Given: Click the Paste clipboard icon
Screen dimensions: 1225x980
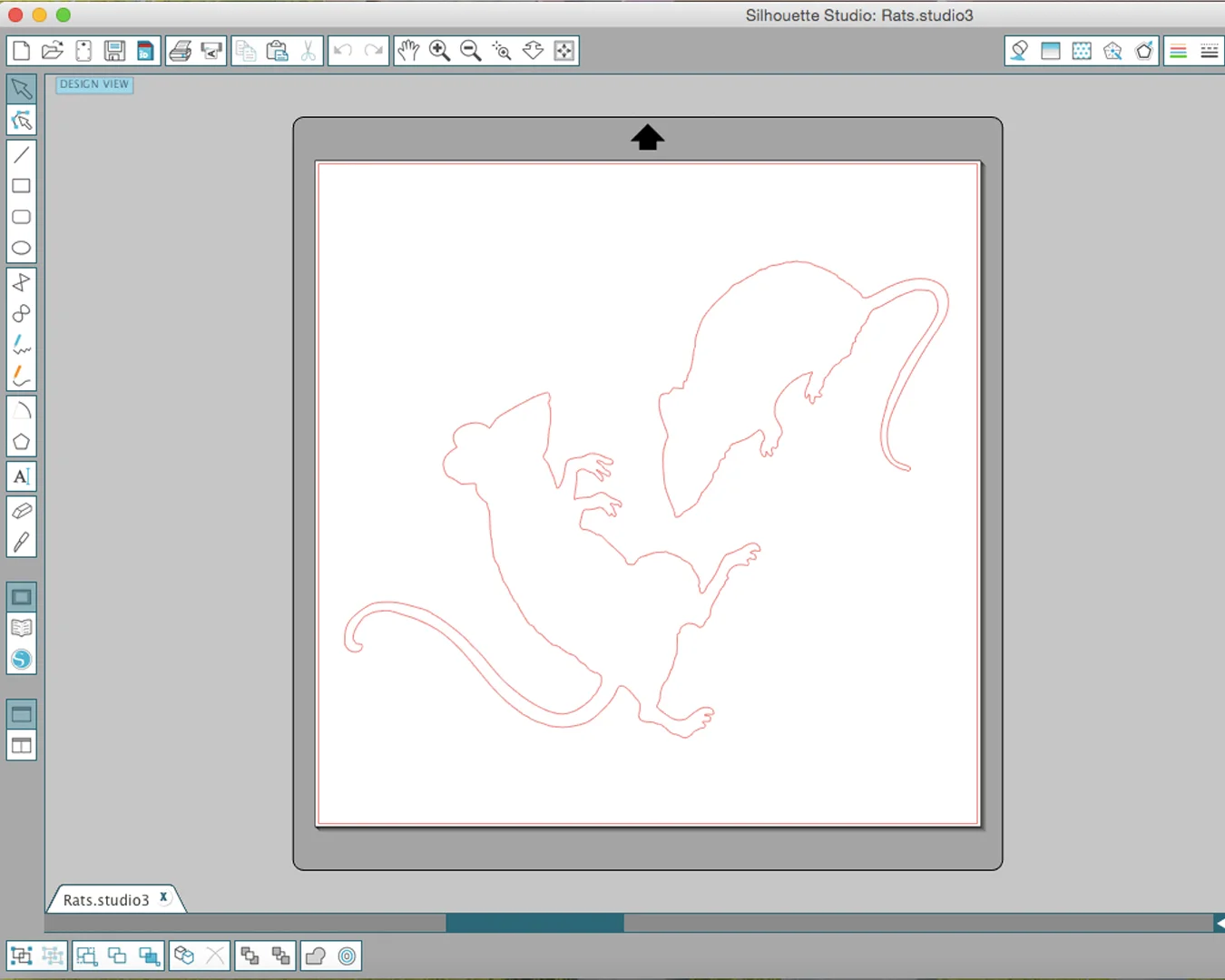Looking at the screenshot, I should click(x=277, y=51).
